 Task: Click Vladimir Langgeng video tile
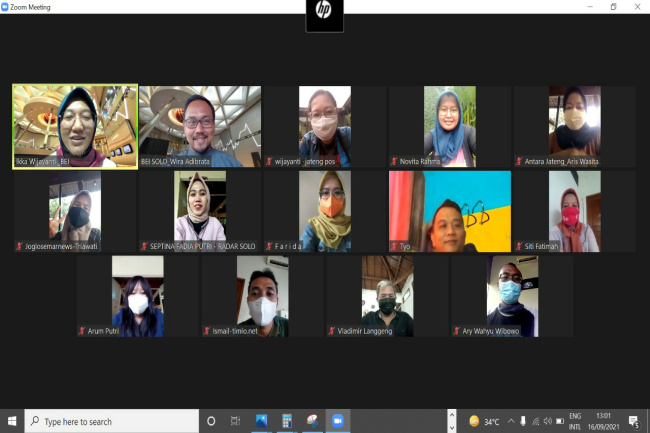[387, 296]
